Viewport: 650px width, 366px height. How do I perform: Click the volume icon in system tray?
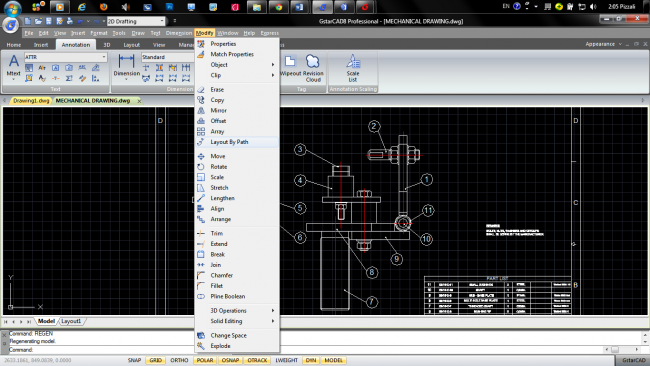593,6
